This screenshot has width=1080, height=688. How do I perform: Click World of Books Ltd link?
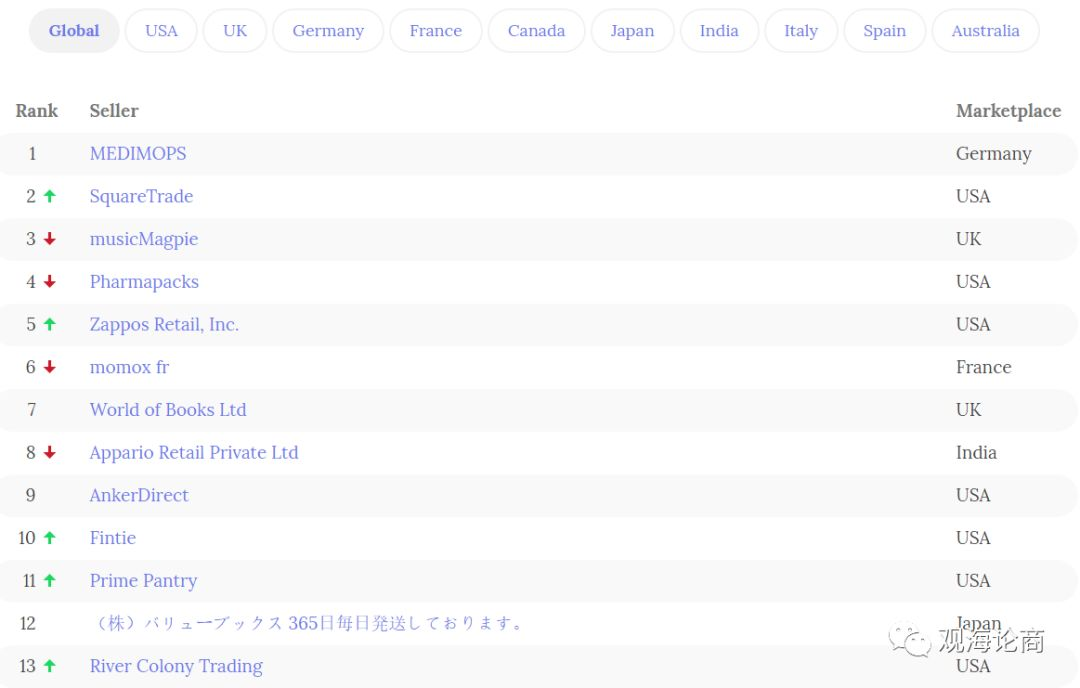168,410
